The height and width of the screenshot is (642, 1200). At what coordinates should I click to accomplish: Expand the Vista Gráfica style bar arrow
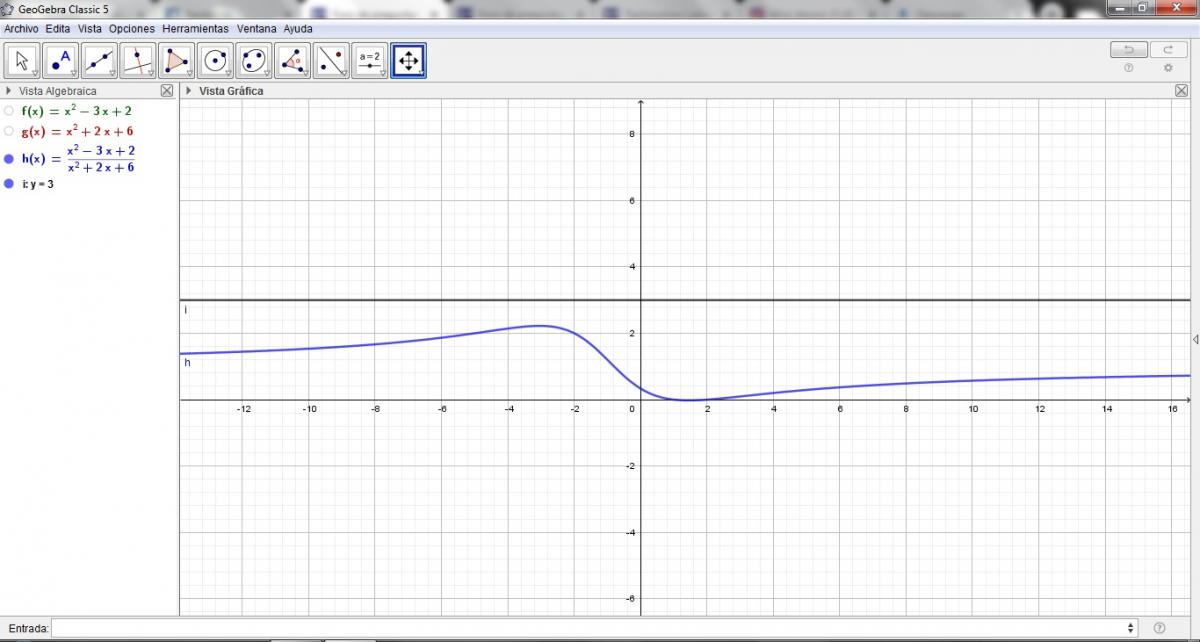[x=189, y=91]
